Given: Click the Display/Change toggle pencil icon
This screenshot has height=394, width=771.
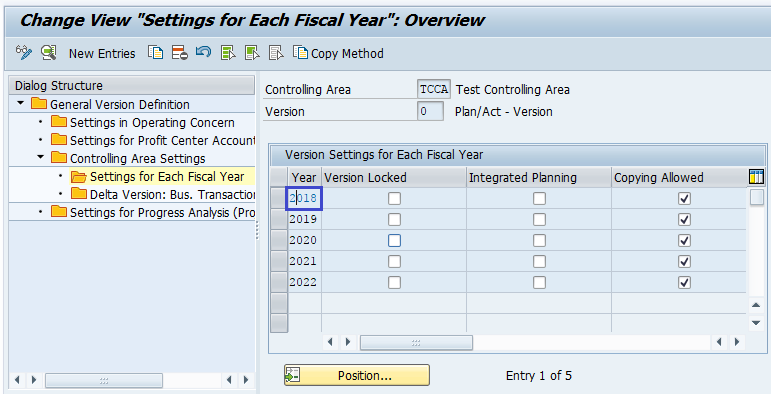Looking at the screenshot, I should pyautogui.click(x=24, y=53).
